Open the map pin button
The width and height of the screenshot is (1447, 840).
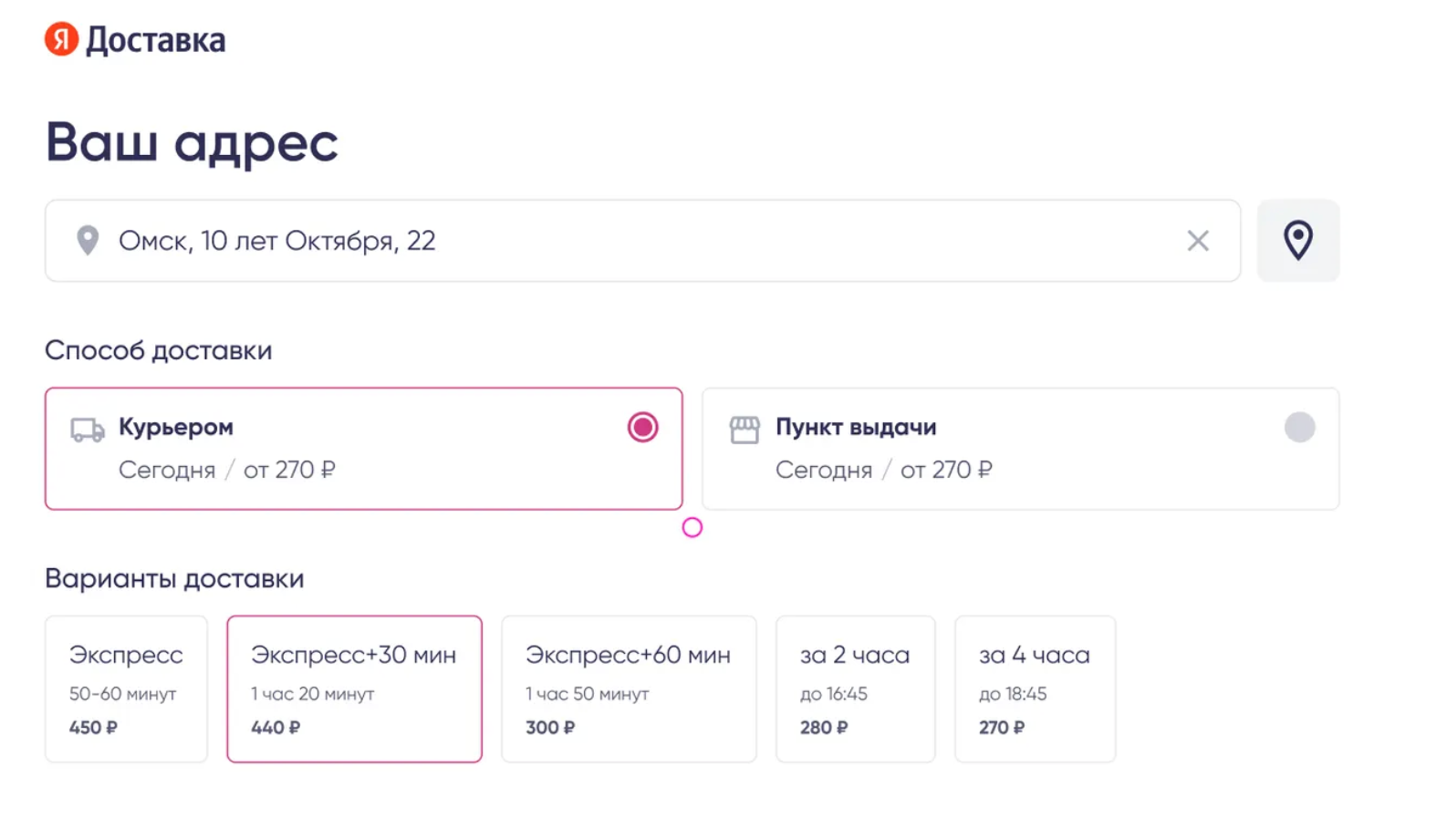[1297, 241]
